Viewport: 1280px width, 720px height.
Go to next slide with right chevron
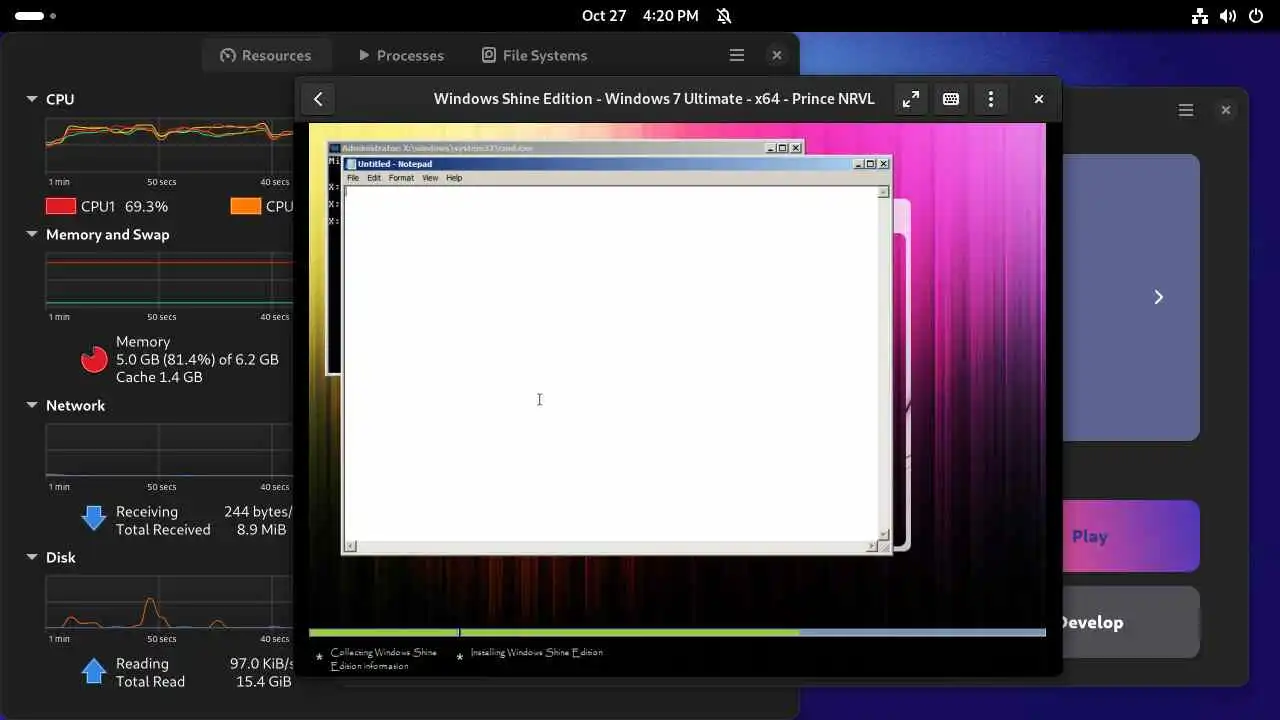click(x=1158, y=297)
